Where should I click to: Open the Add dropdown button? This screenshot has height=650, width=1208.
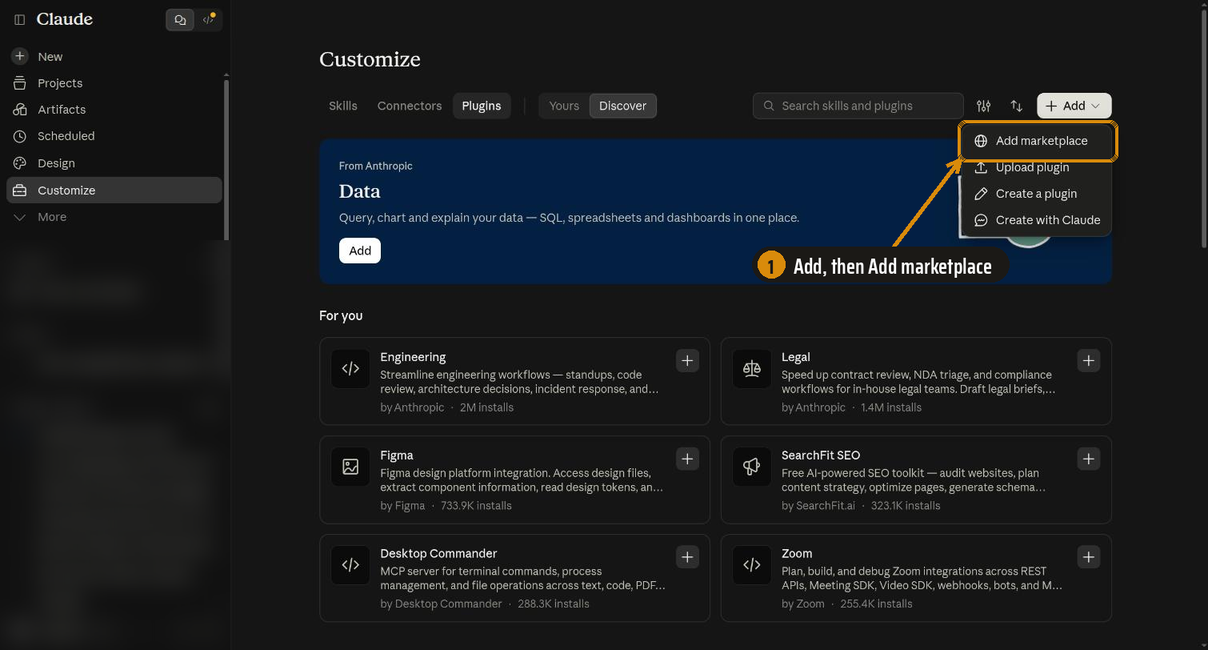1074,106
